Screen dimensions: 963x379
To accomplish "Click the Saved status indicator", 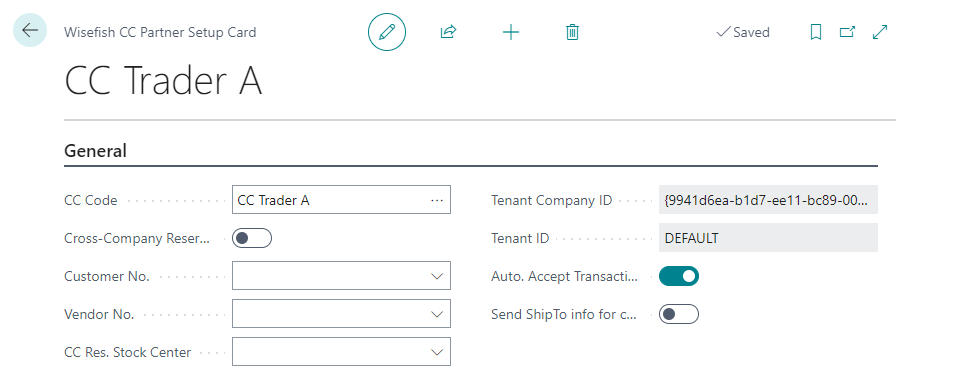I will [743, 32].
